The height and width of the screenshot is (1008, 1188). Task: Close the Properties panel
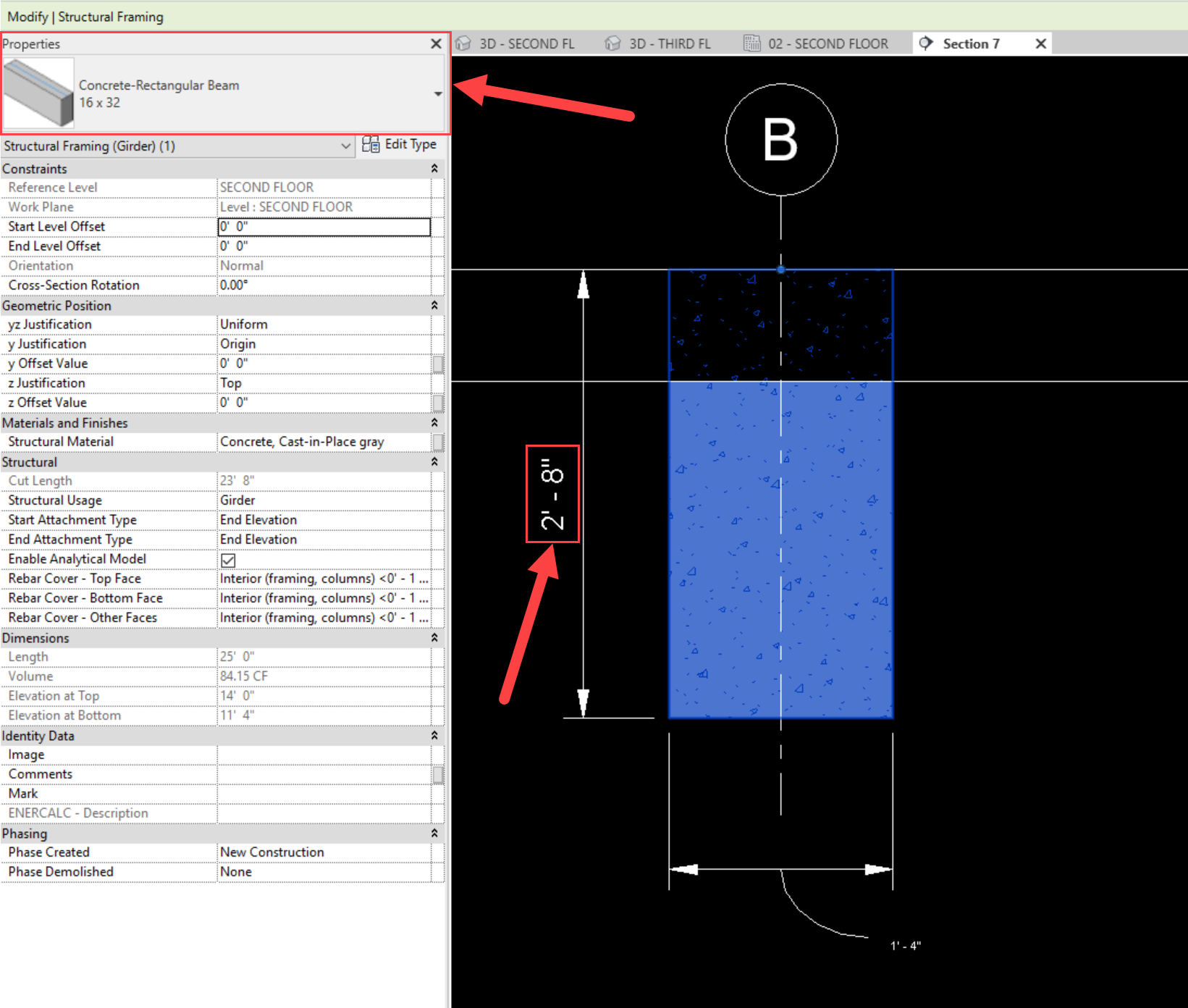(436, 44)
